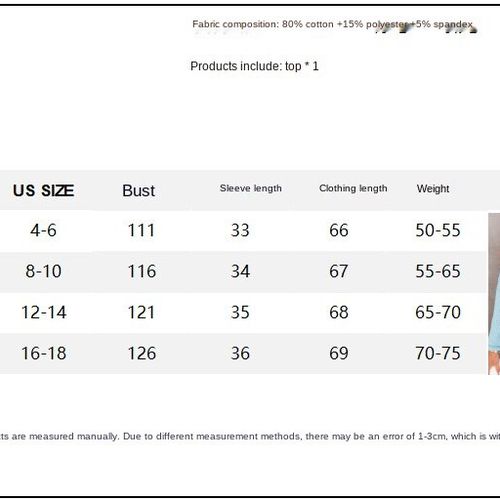Select the Clothing length header
Screen dimensions: 500x500
pyautogui.click(x=353, y=189)
